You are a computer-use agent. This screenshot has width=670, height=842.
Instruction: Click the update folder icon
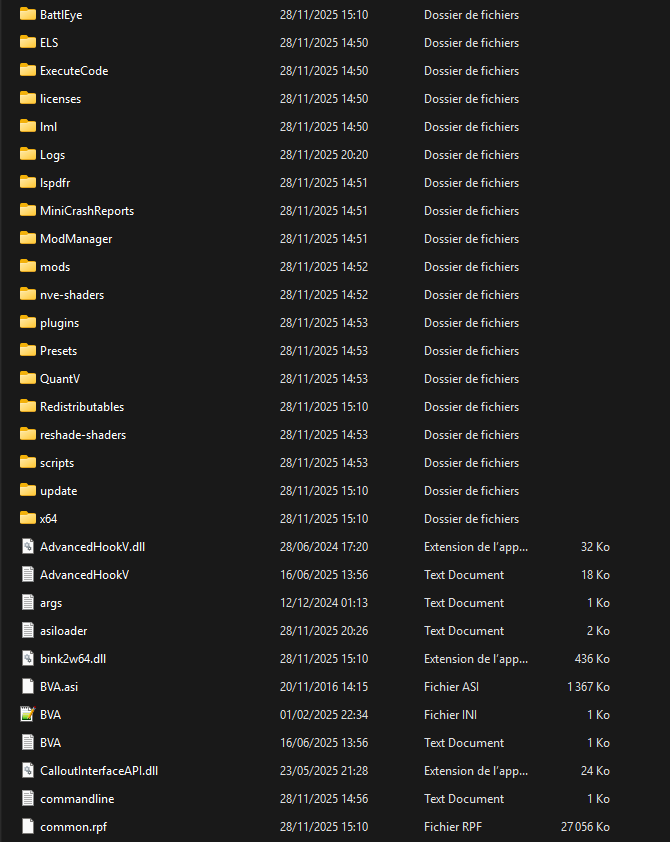tap(27, 490)
